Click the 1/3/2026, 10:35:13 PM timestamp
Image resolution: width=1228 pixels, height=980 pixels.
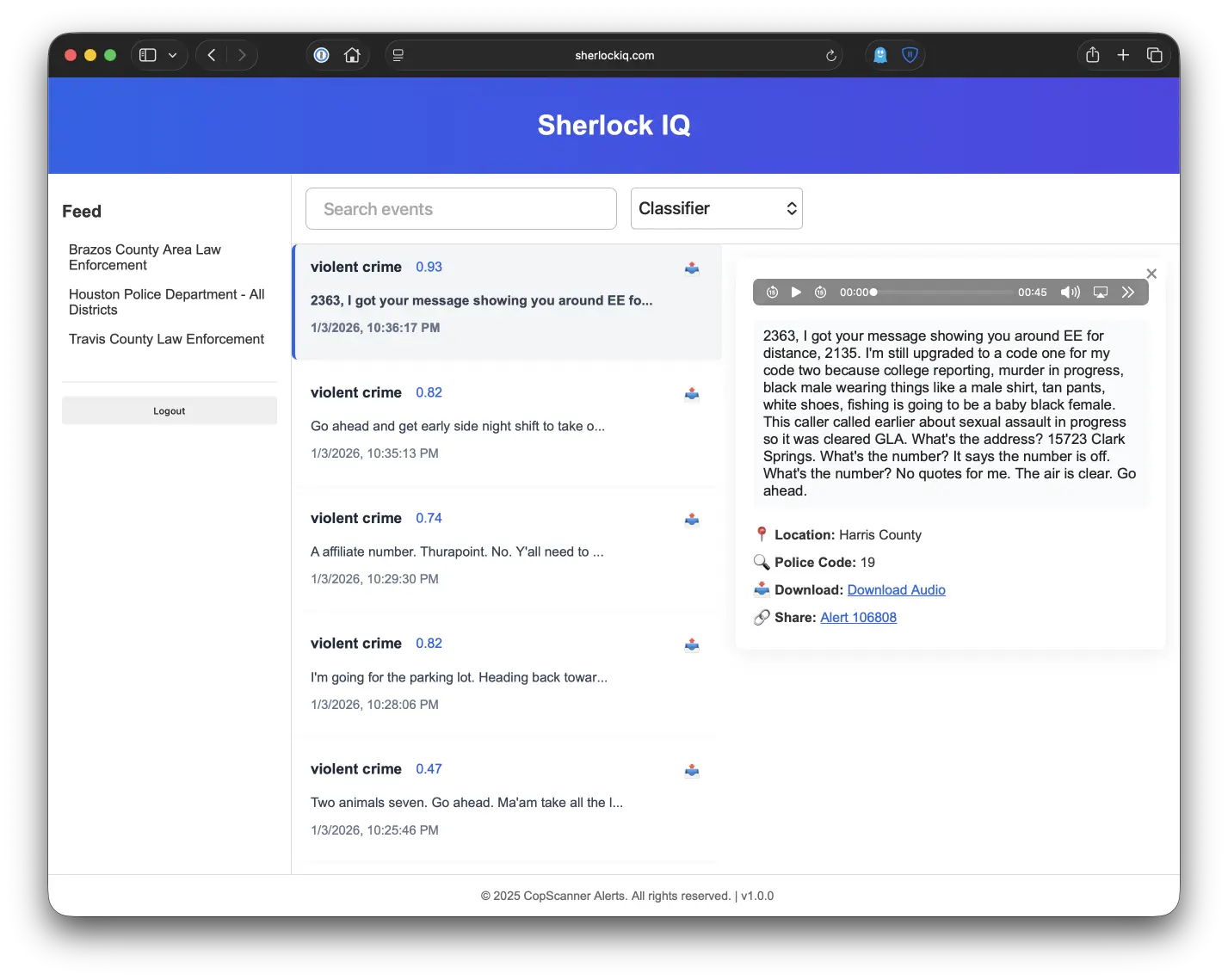(374, 453)
